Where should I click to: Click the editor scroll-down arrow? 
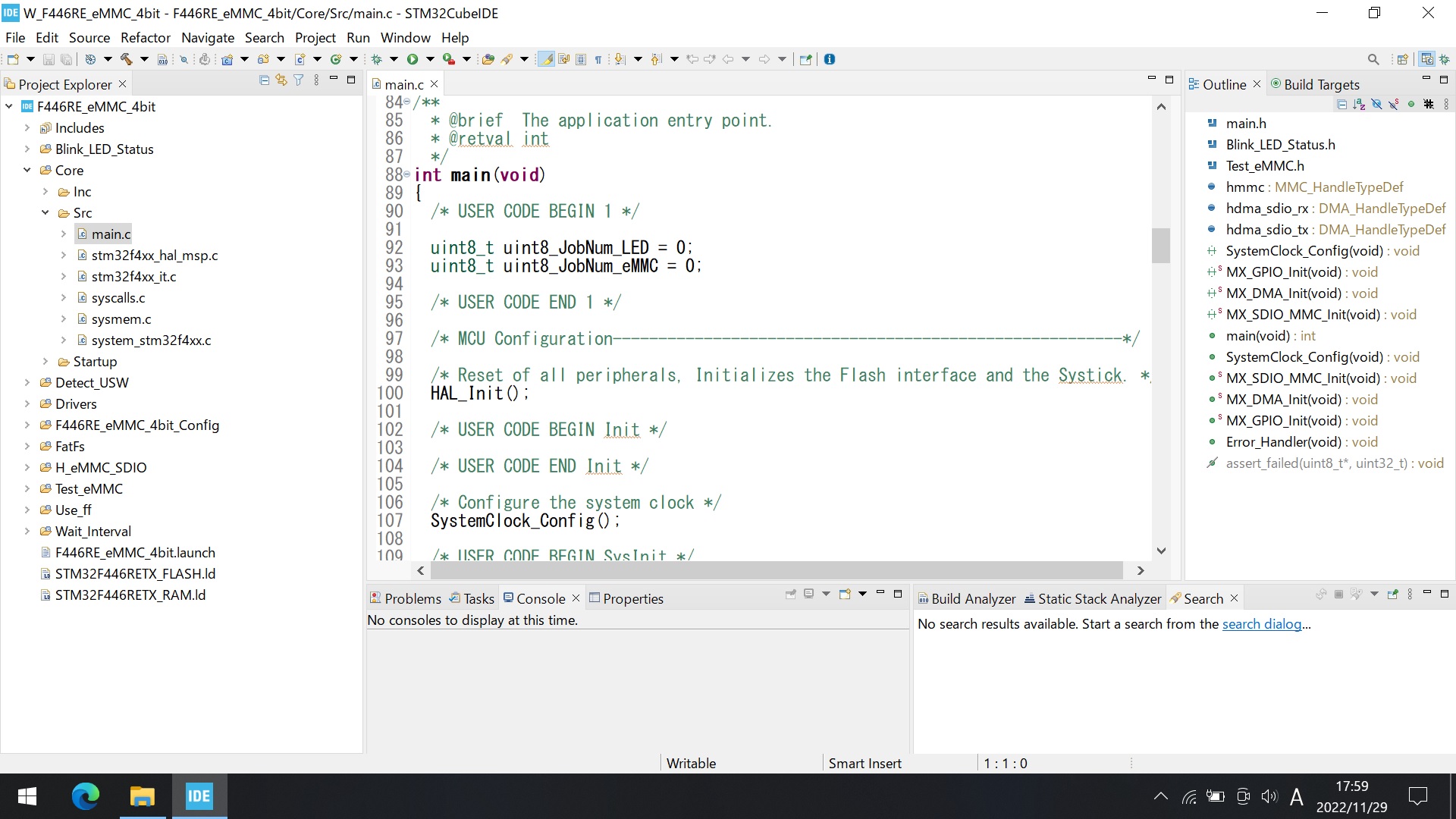(1161, 551)
